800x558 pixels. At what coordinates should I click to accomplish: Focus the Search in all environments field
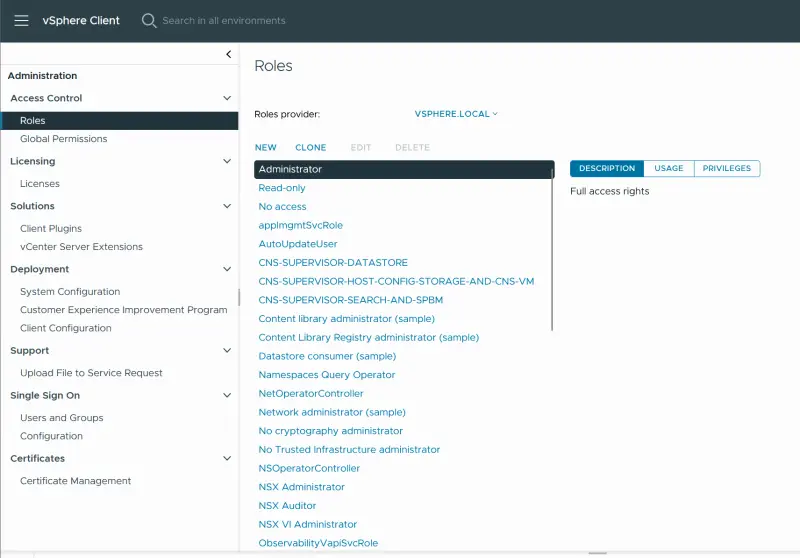tap(223, 20)
